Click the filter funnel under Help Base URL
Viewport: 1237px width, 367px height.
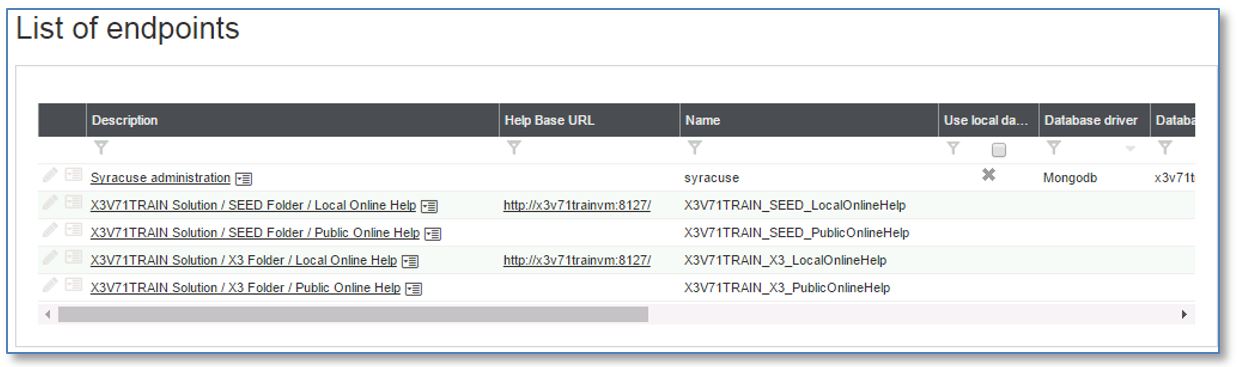point(513,148)
